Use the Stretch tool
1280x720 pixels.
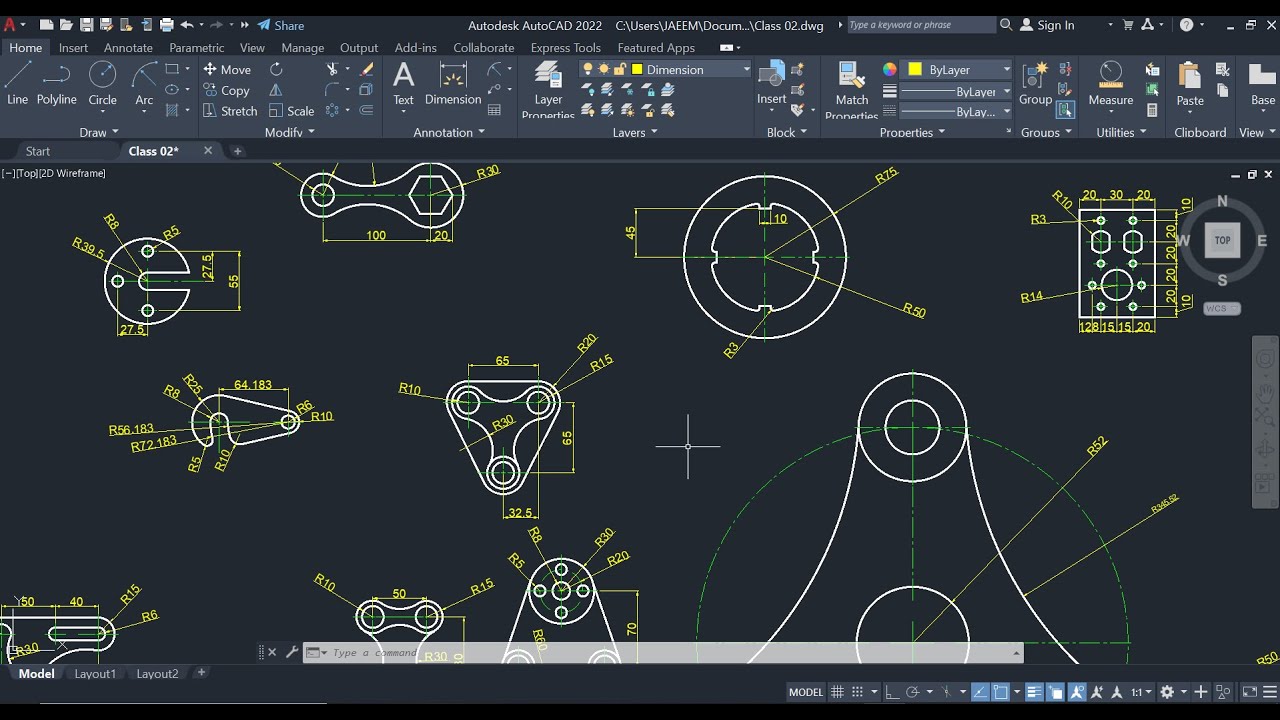click(230, 111)
